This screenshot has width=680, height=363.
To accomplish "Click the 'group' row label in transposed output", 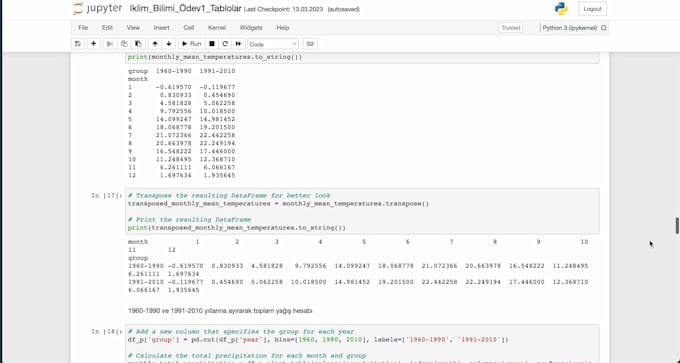I will 138,258.
